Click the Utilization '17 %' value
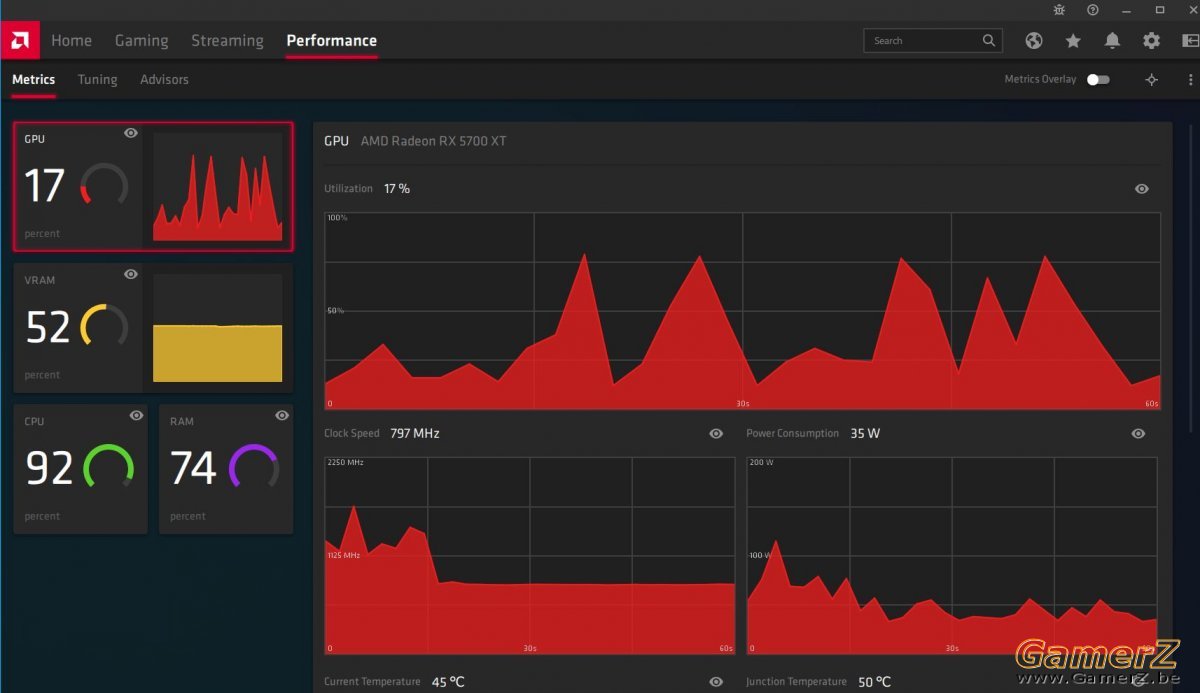Image resolution: width=1200 pixels, height=693 pixels. (x=397, y=189)
